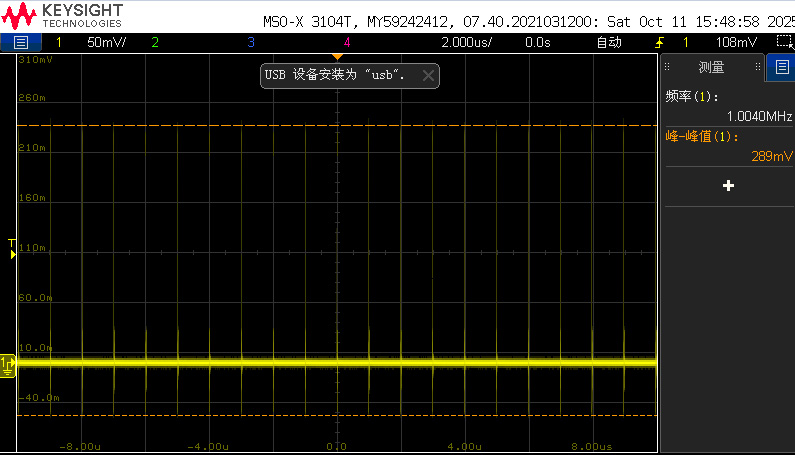
Task: Click the channel 1 ground reference marker
Action: (x=8, y=365)
